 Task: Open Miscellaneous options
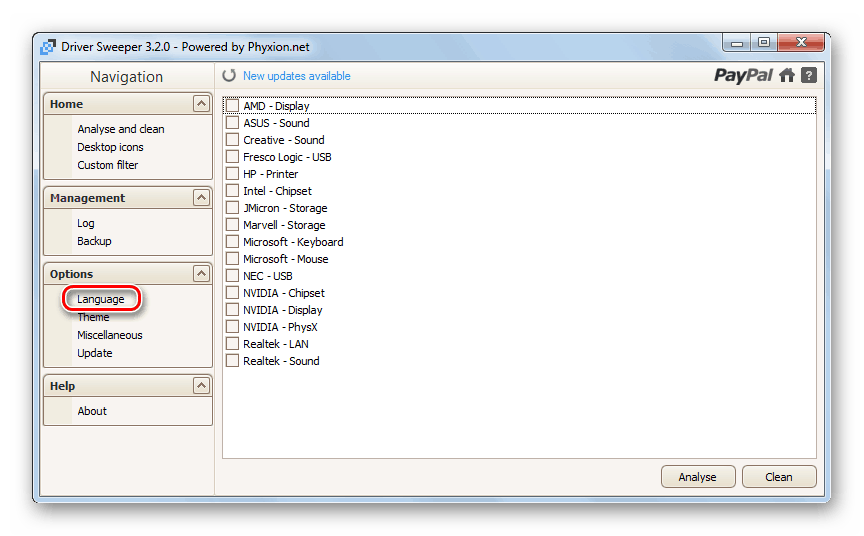[110, 335]
